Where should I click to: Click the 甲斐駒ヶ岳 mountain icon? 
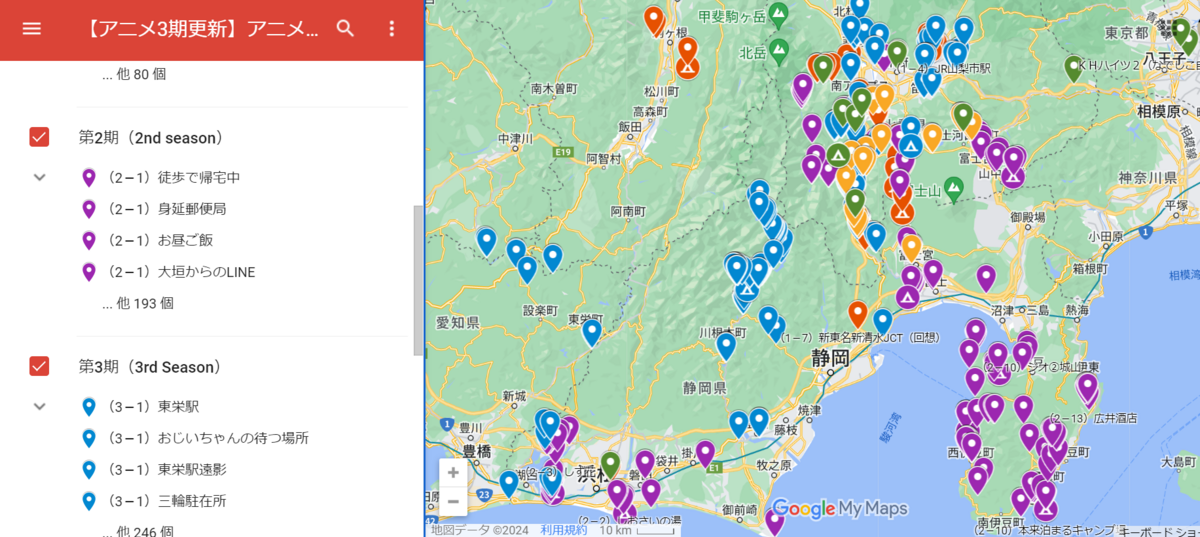[x=778, y=15]
